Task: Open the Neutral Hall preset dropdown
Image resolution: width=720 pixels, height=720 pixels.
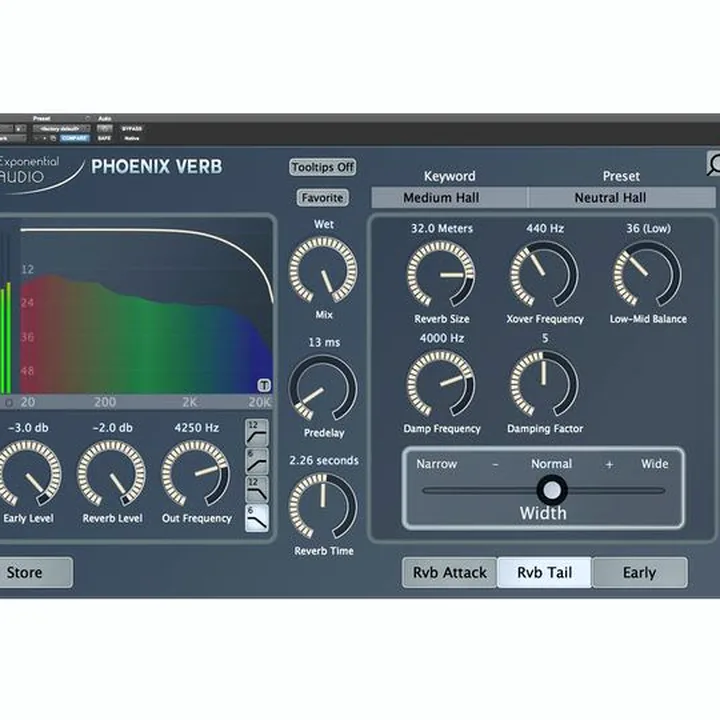Action: (622, 198)
